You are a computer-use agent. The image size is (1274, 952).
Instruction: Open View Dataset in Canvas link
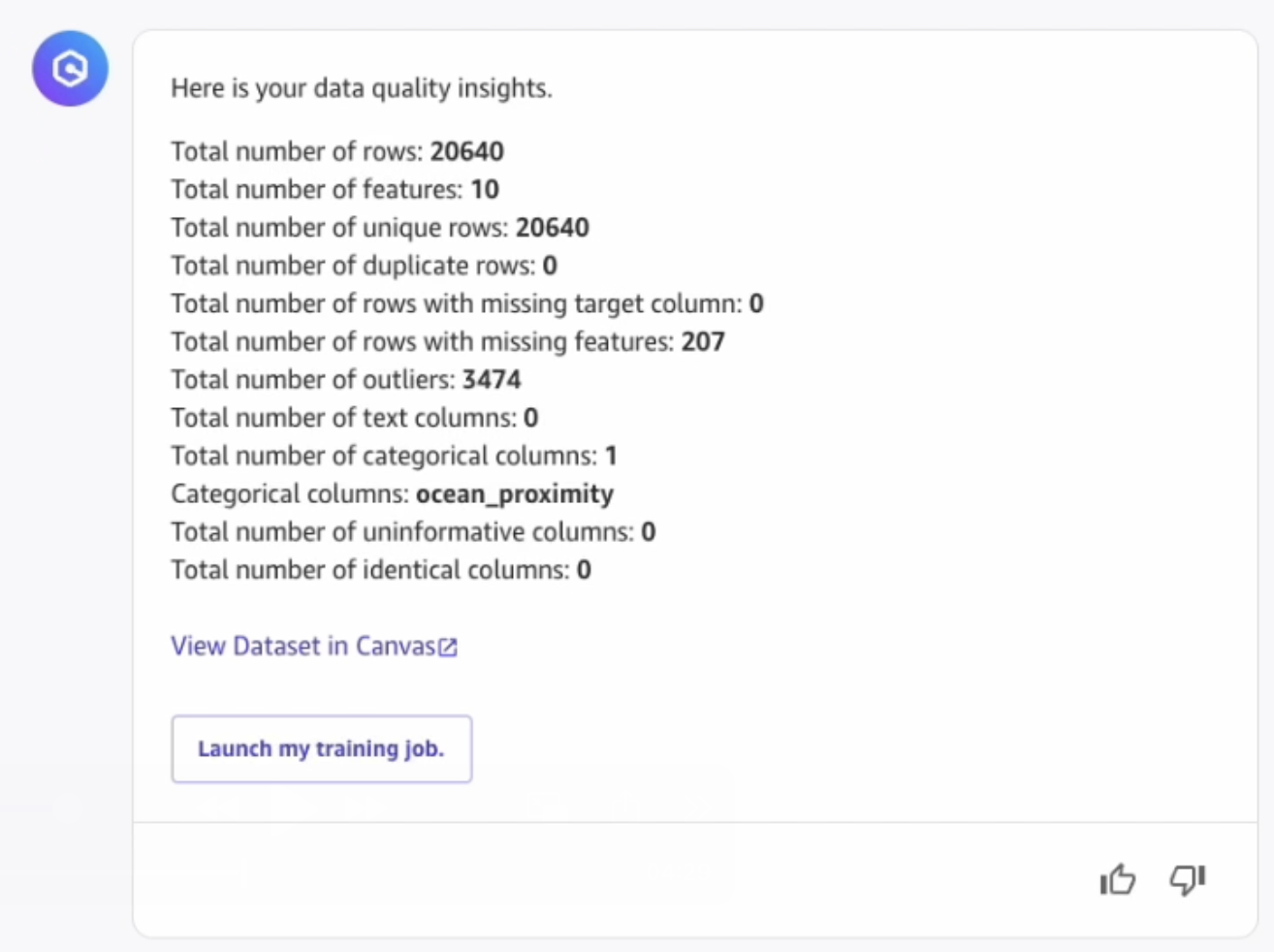314,646
